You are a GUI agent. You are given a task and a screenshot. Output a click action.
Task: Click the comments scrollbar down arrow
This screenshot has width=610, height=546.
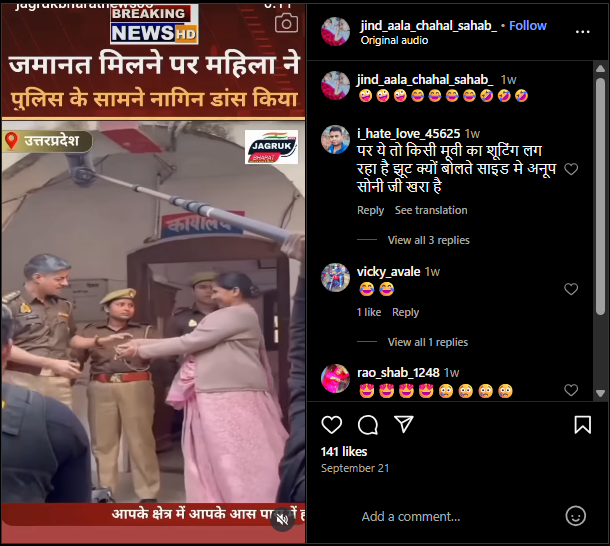pos(600,393)
